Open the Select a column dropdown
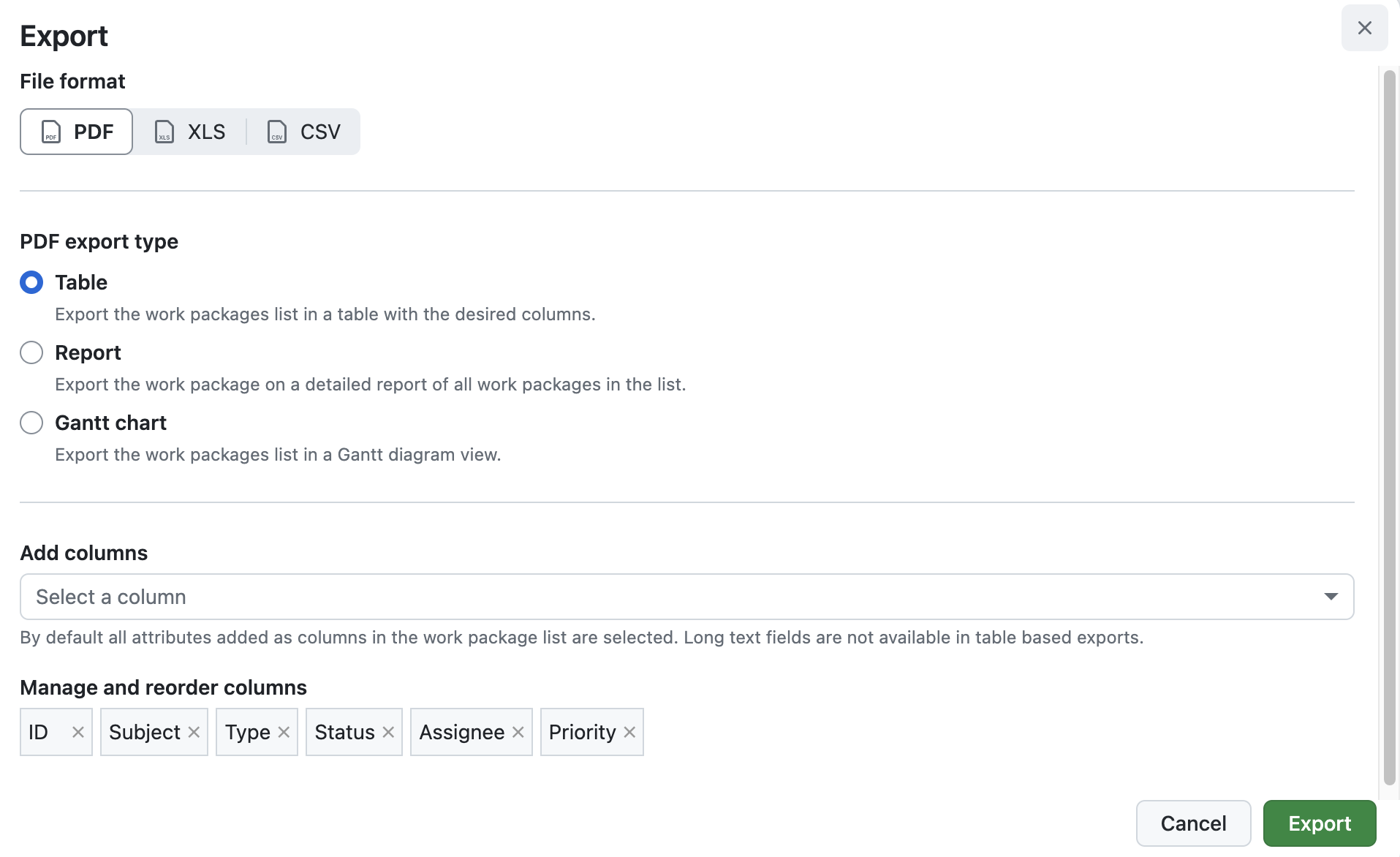Viewport: 1400px width, 857px height. pos(686,597)
